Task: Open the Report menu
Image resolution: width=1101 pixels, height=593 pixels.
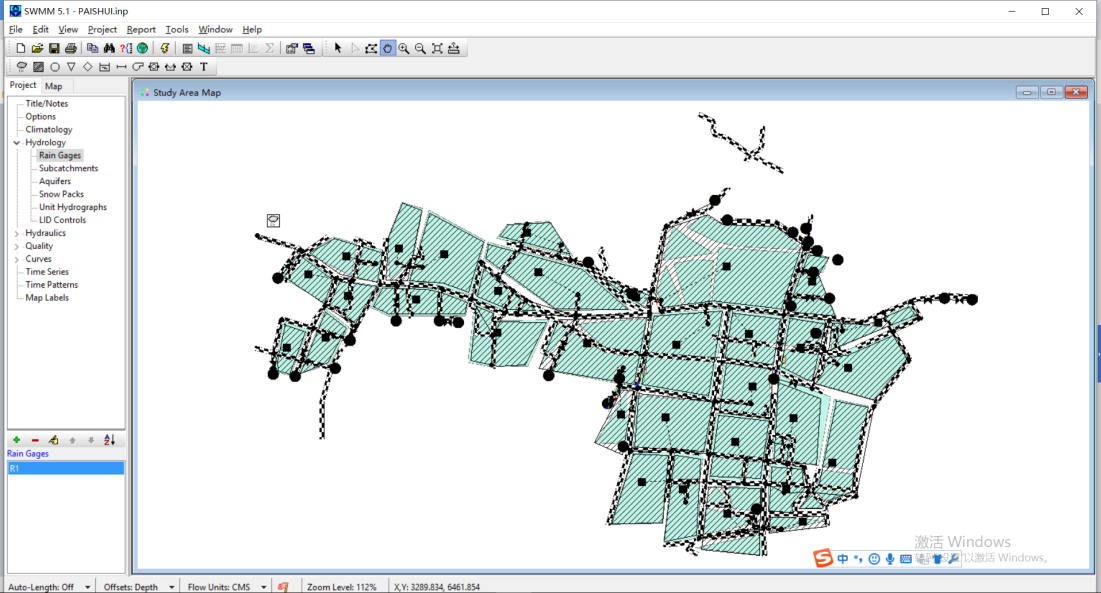Action: click(141, 30)
